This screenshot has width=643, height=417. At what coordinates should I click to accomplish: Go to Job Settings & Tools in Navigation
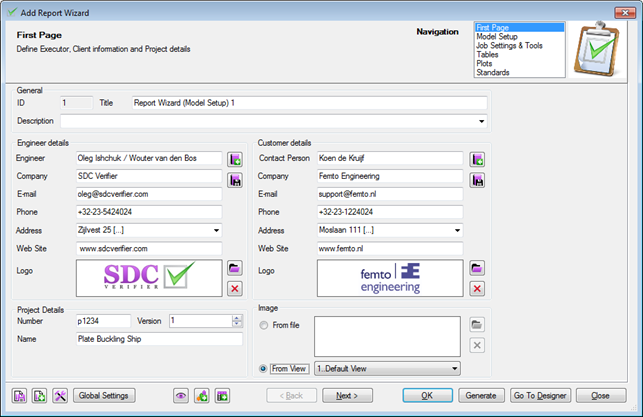pos(519,46)
